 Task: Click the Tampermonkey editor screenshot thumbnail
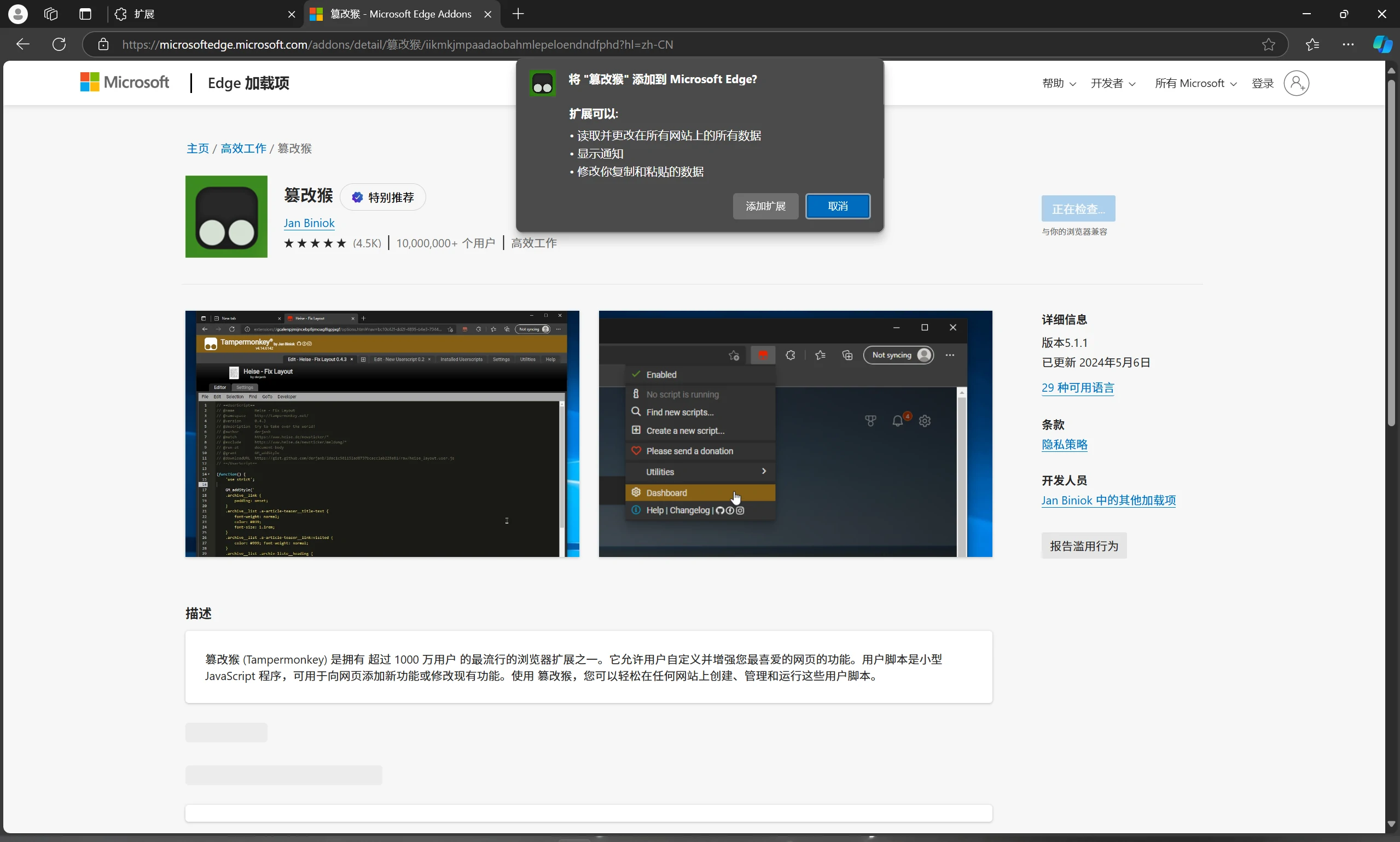pyautogui.click(x=382, y=433)
